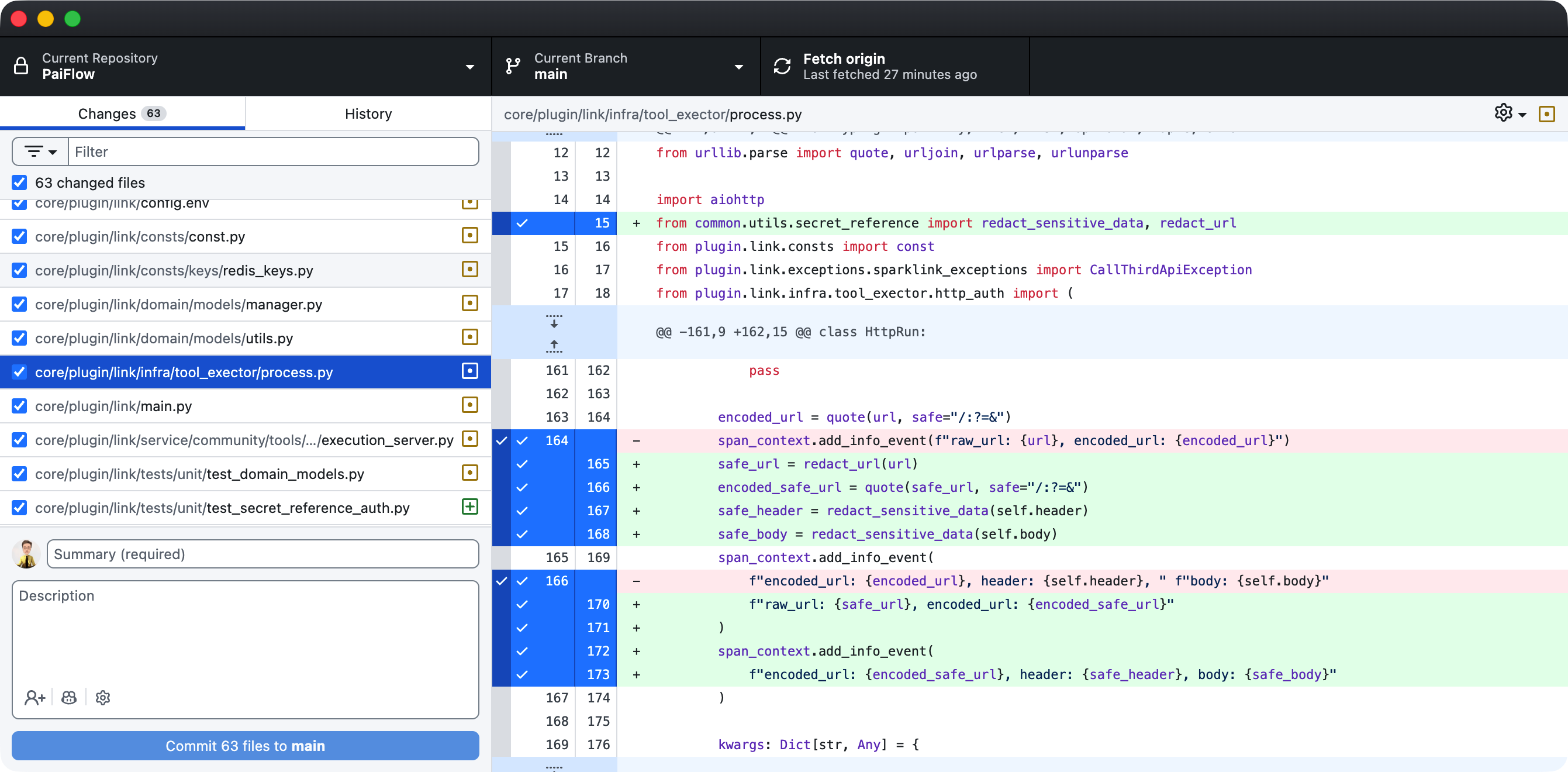Screen dimensions: 1568x772
Task: Uncheck redis_keys.py file checkbox
Action: pyautogui.click(x=19, y=270)
